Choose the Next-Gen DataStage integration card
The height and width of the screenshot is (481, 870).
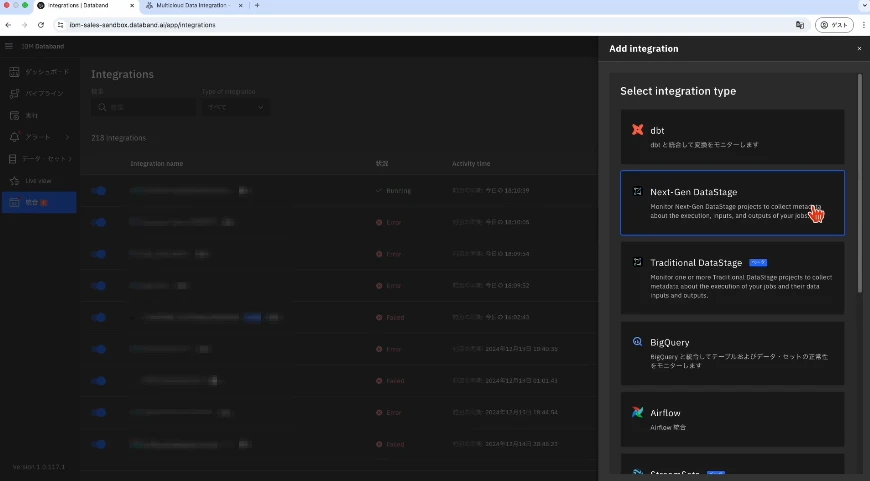click(732, 202)
